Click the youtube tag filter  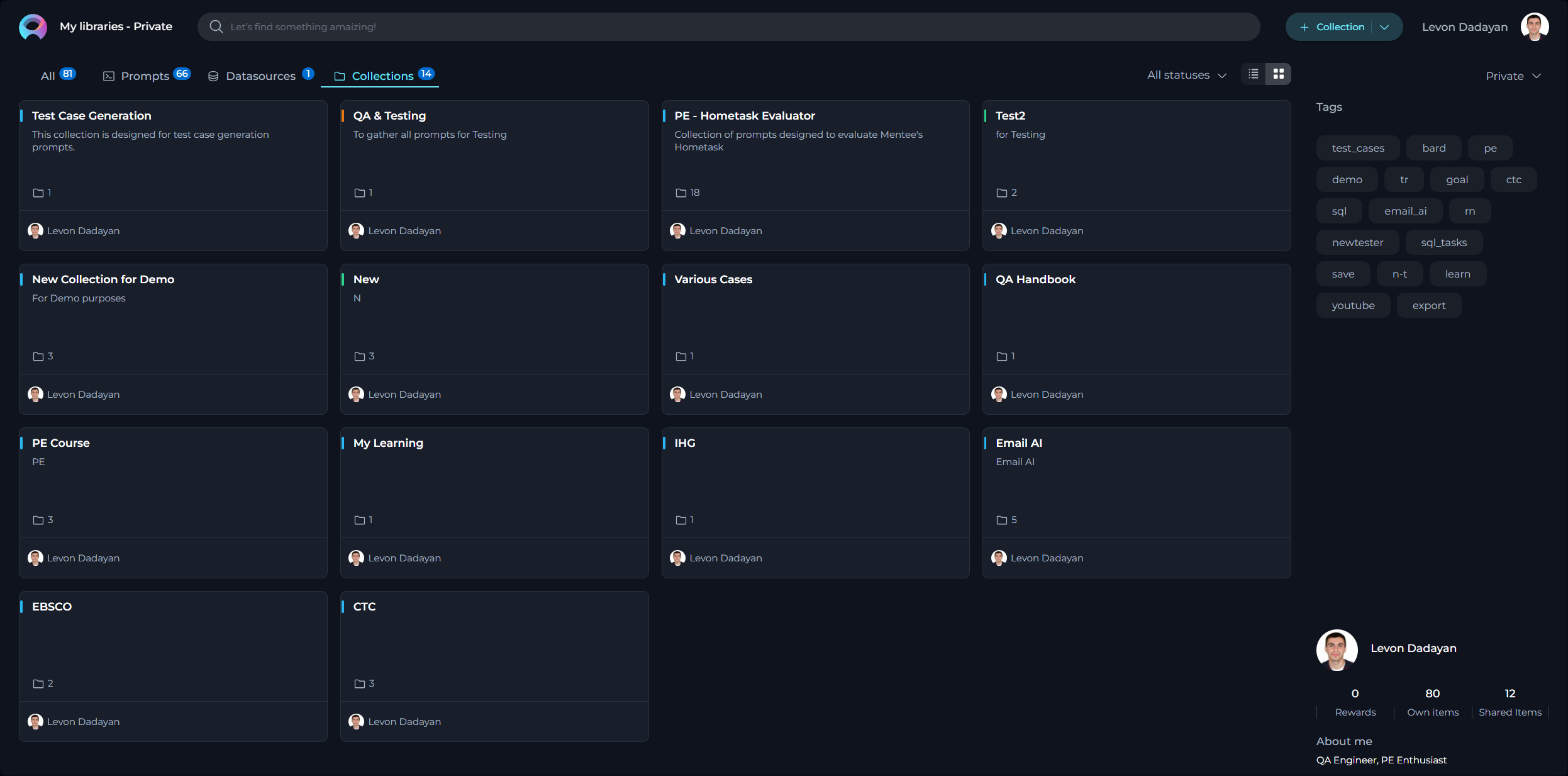click(1352, 305)
